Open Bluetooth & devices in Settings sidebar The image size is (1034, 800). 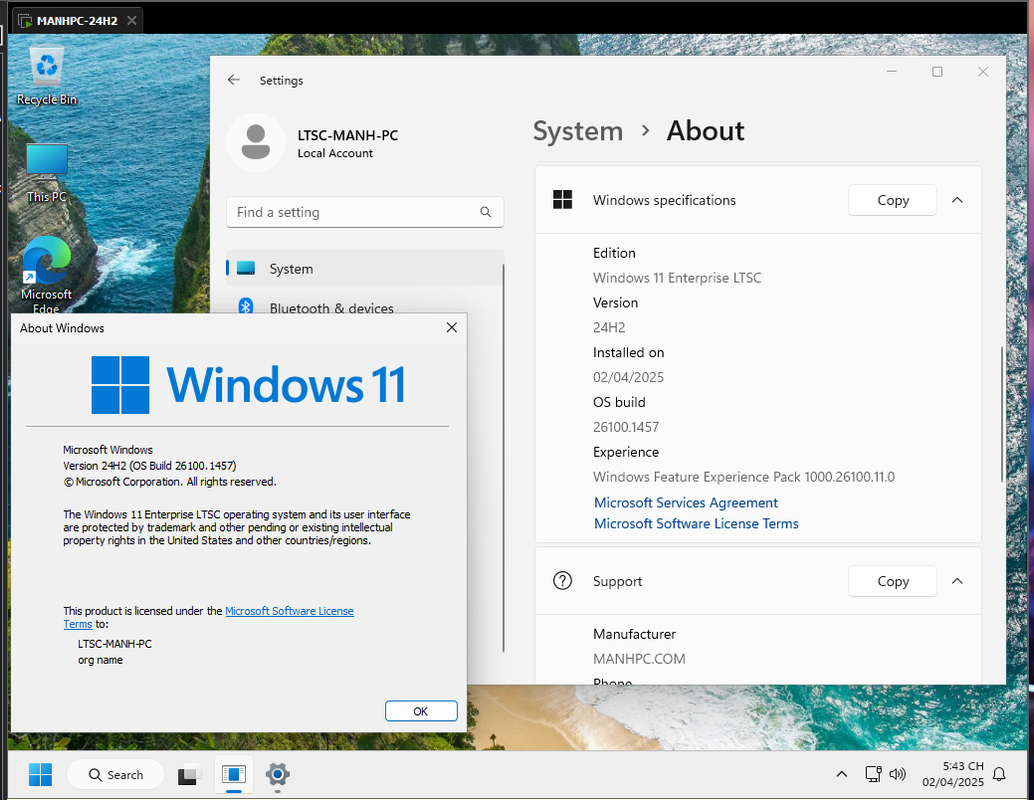tap(365, 307)
